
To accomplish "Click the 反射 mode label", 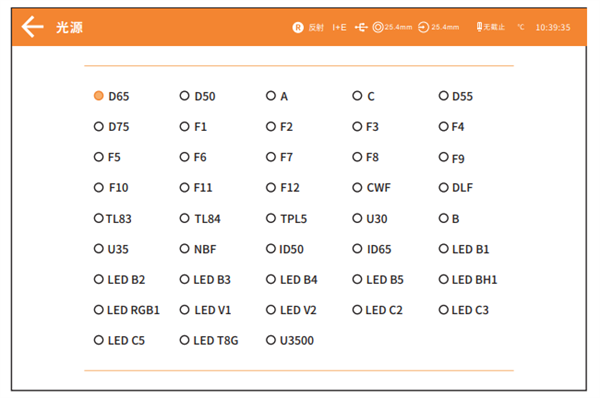I will coord(316,27).
